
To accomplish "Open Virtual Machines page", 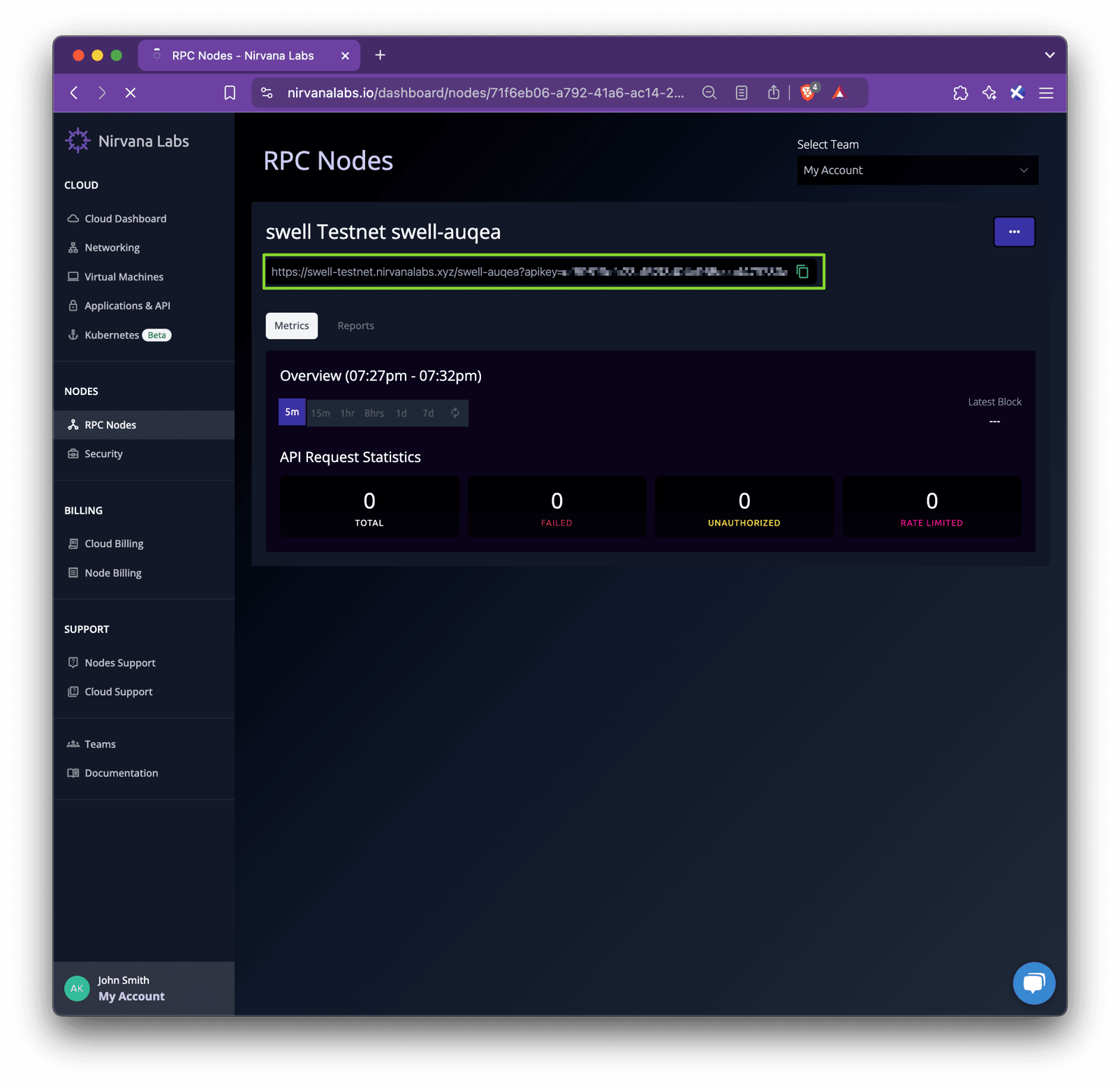I will pos(144,277).
